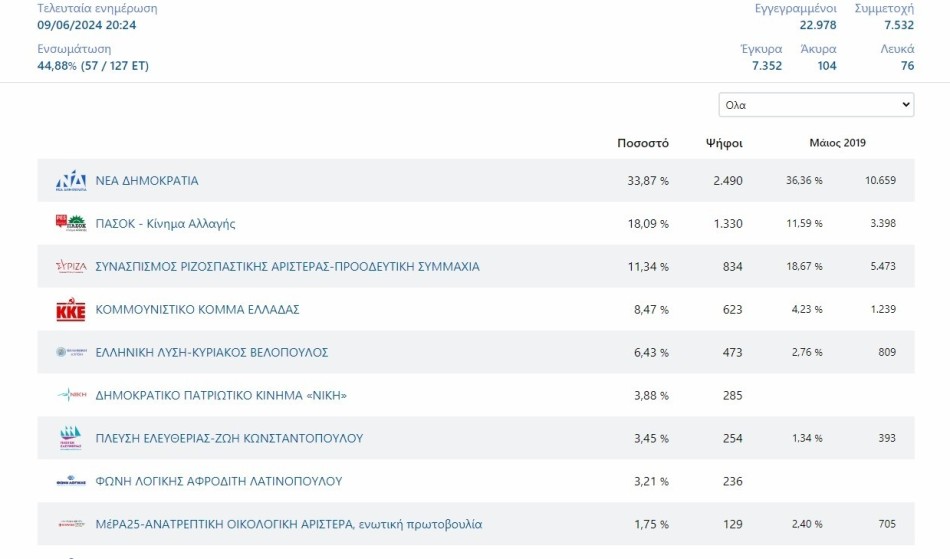950x559 pixels.
Task: Open ΠΑΣΟΚ - Κίνημα Αλλαγής link
Action: [165, 223]
